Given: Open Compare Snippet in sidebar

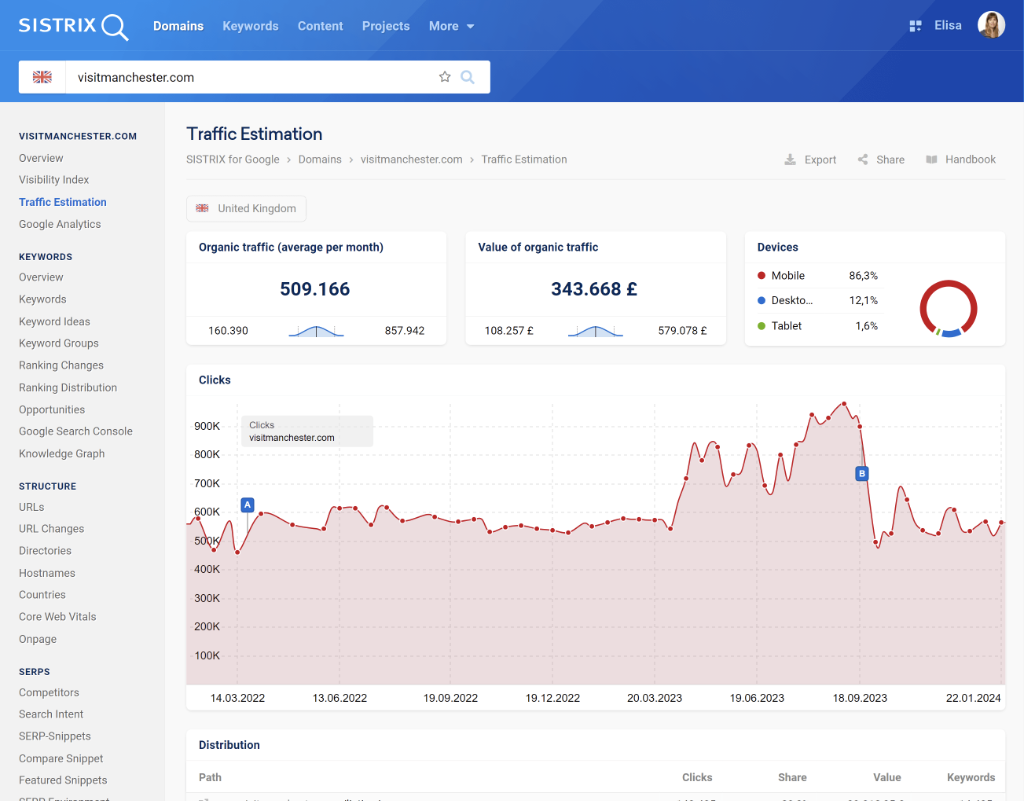Looking at the screenshot, I should pyautogui.click(x=61, y=758).
